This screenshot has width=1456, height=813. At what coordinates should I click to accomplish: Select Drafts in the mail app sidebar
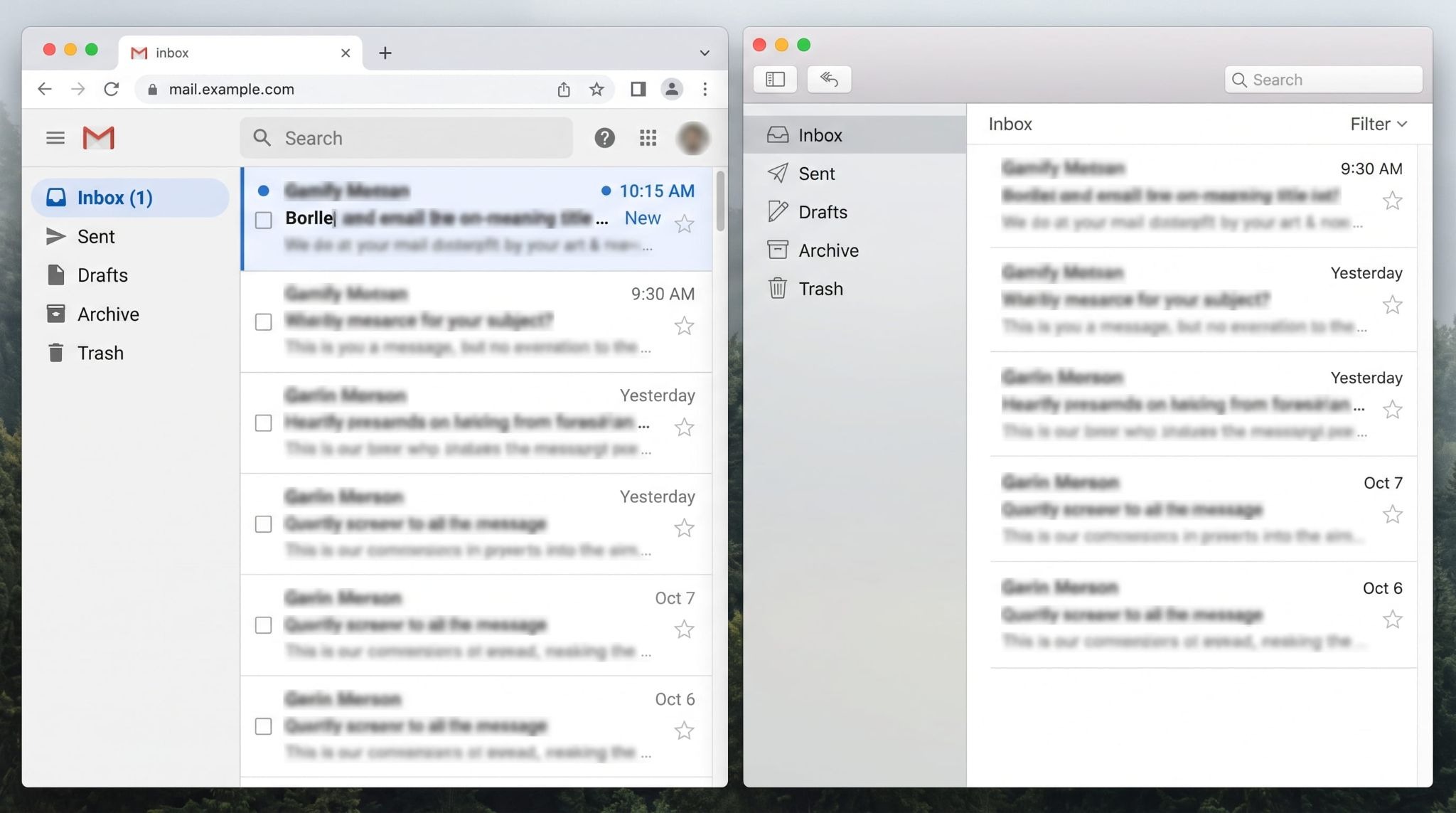pyautogui.click(x=855, y=212)
